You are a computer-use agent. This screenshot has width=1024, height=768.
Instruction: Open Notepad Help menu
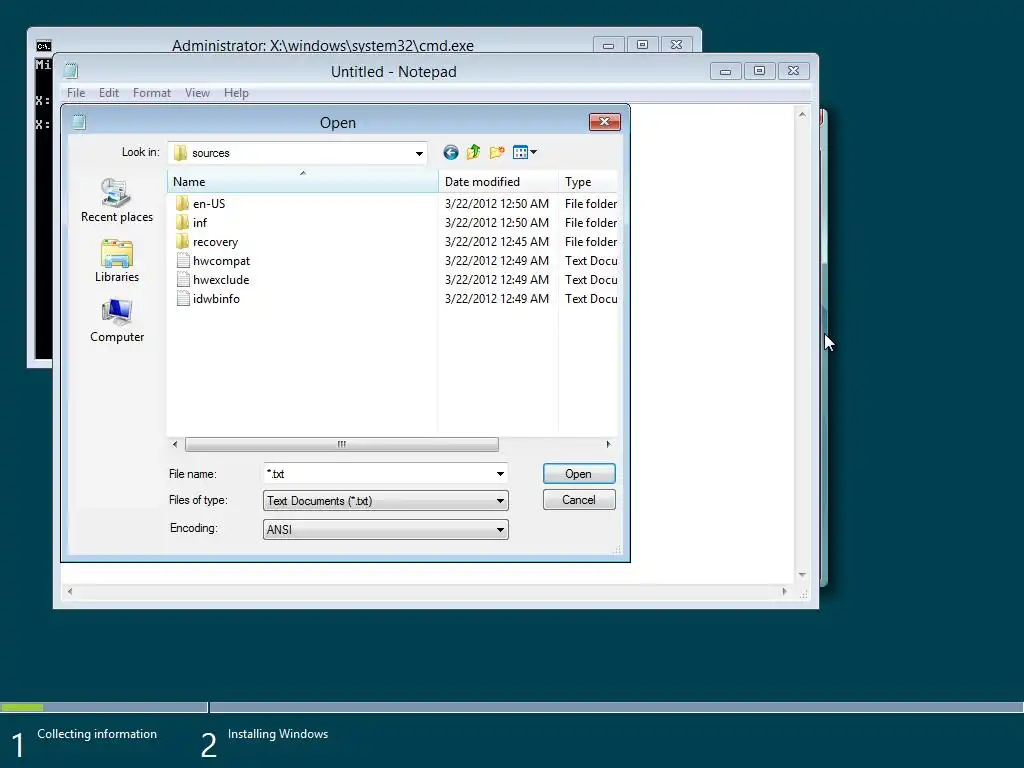point(236,93)
